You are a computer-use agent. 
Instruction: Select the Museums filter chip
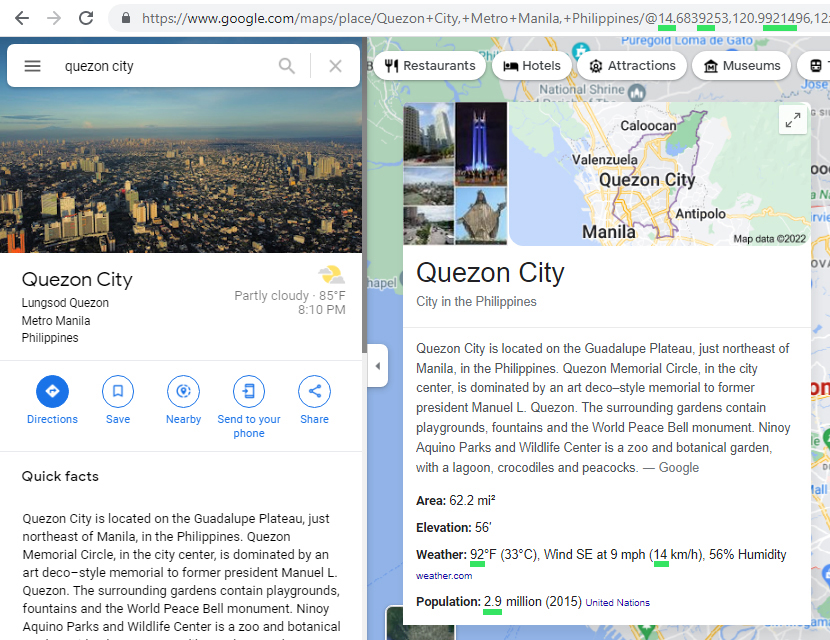741,64
